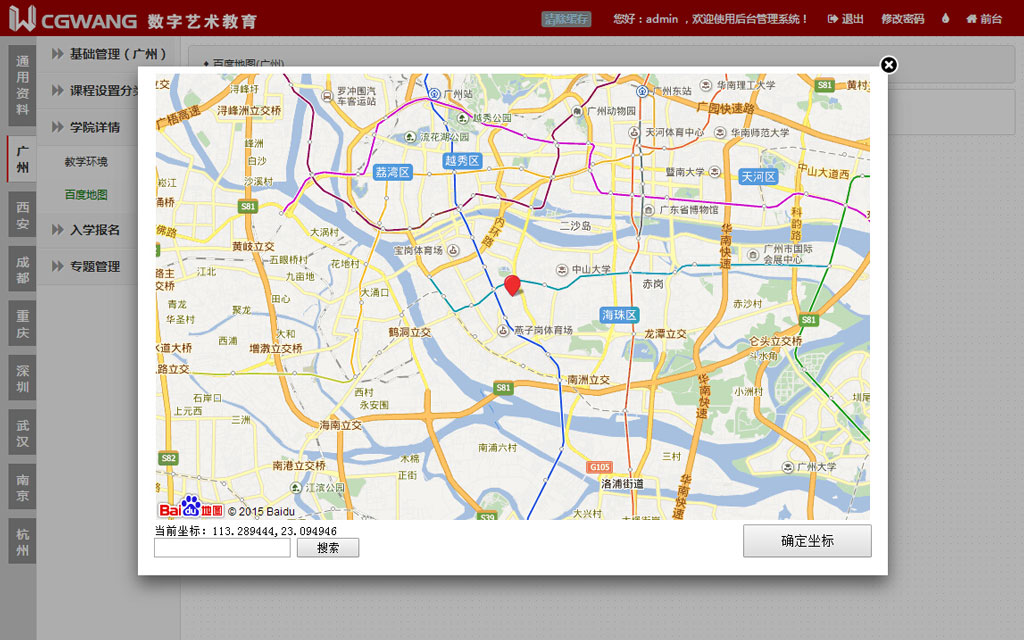Expand the 基础管理（广州） menu arrow
Screen dimensions: 1024x640
tap(57, 54)
